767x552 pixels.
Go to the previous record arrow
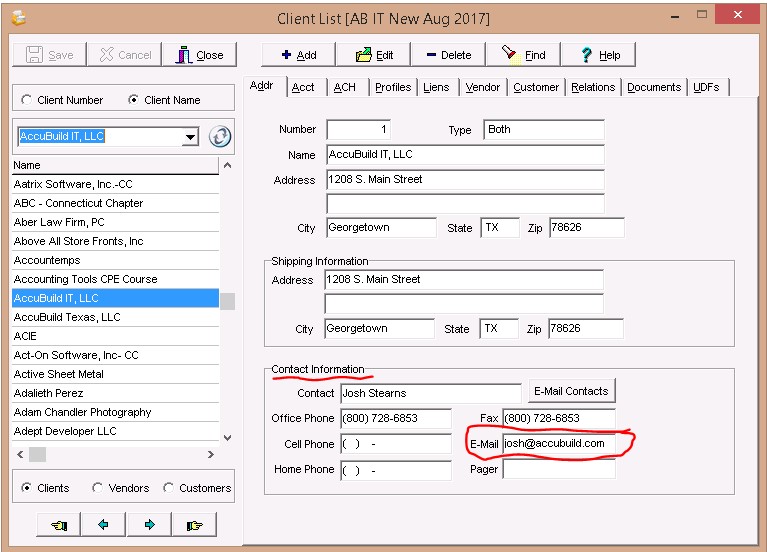click(x=104, y=525)
